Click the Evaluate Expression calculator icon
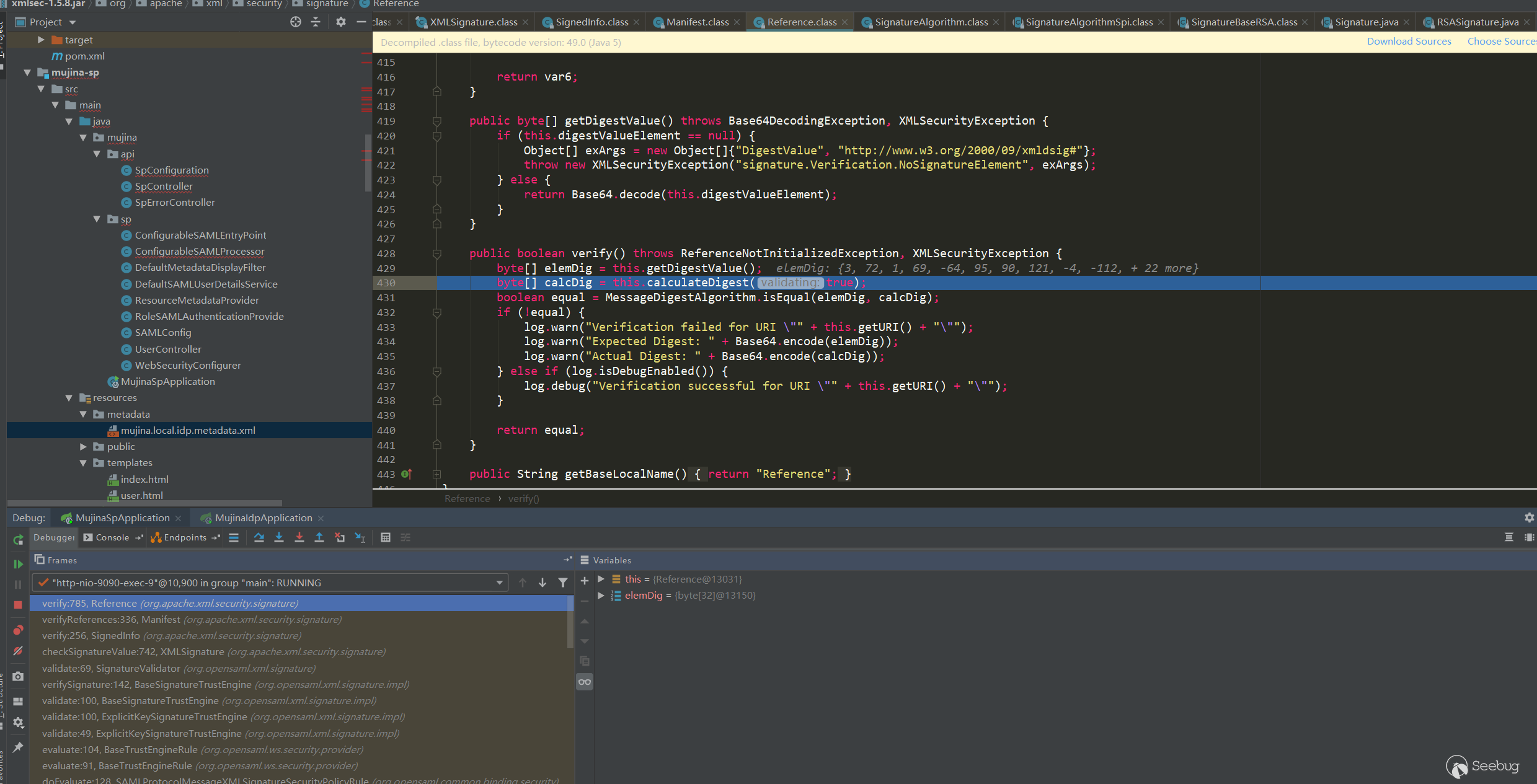Image resolution: width=1537 pixels, height=784 pixels. (386, 537)
